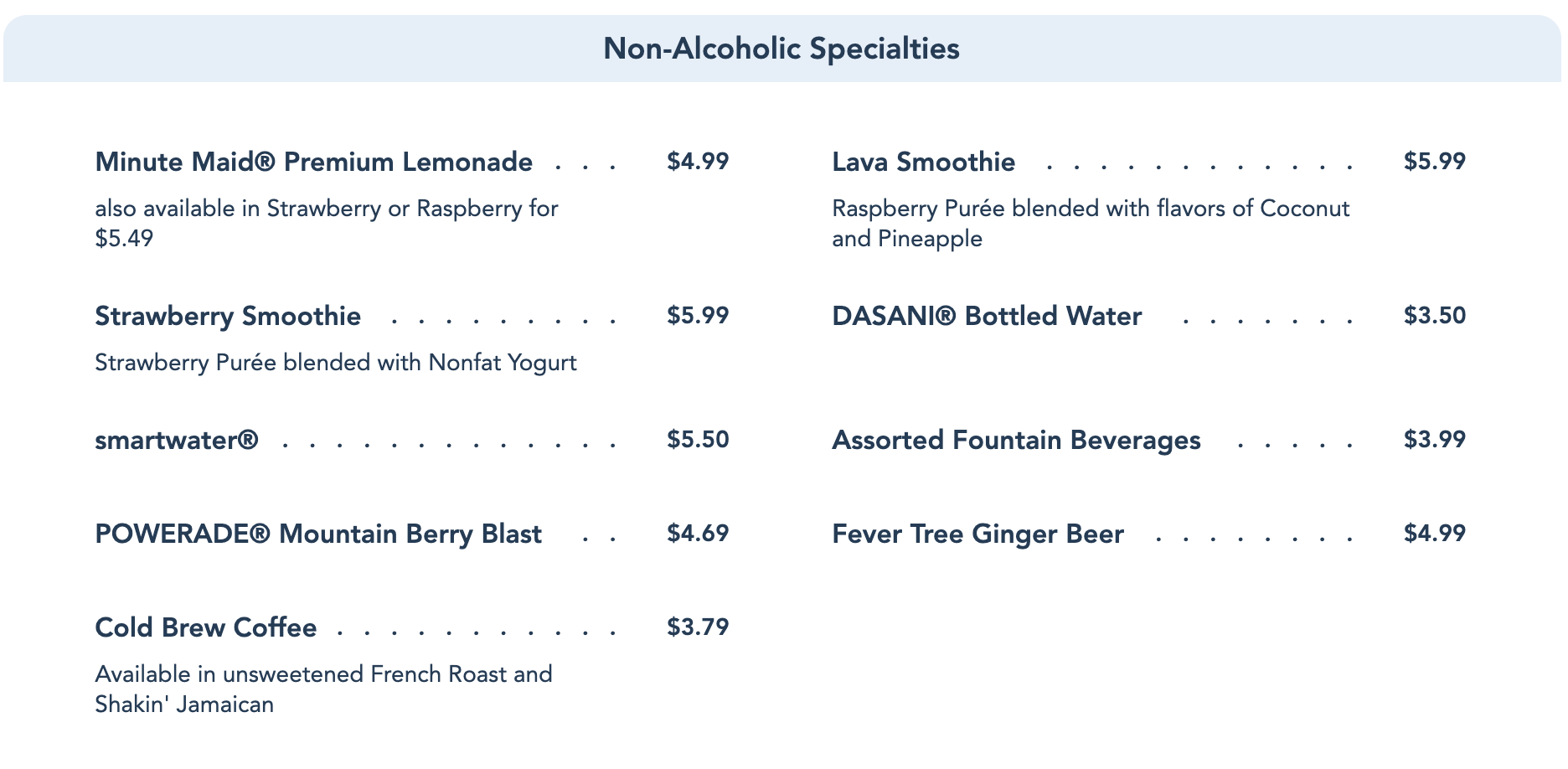Click the French Roast cold brew description

point(323,689)
